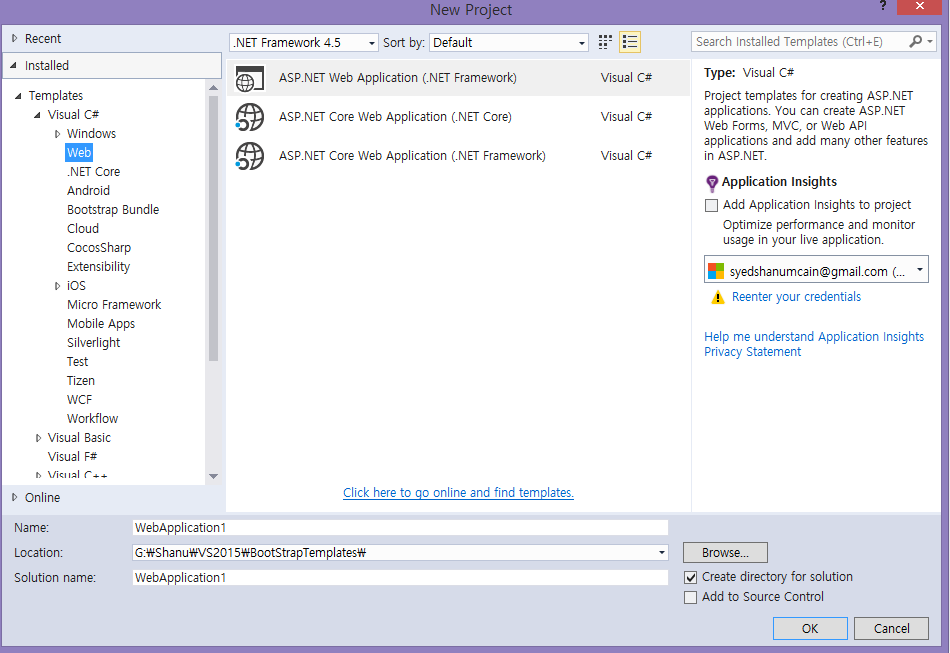Collapse the Visual C# tree node
The height and width of the screenshot is (653, 950).
pyautogui.click(x=38, y=114)
